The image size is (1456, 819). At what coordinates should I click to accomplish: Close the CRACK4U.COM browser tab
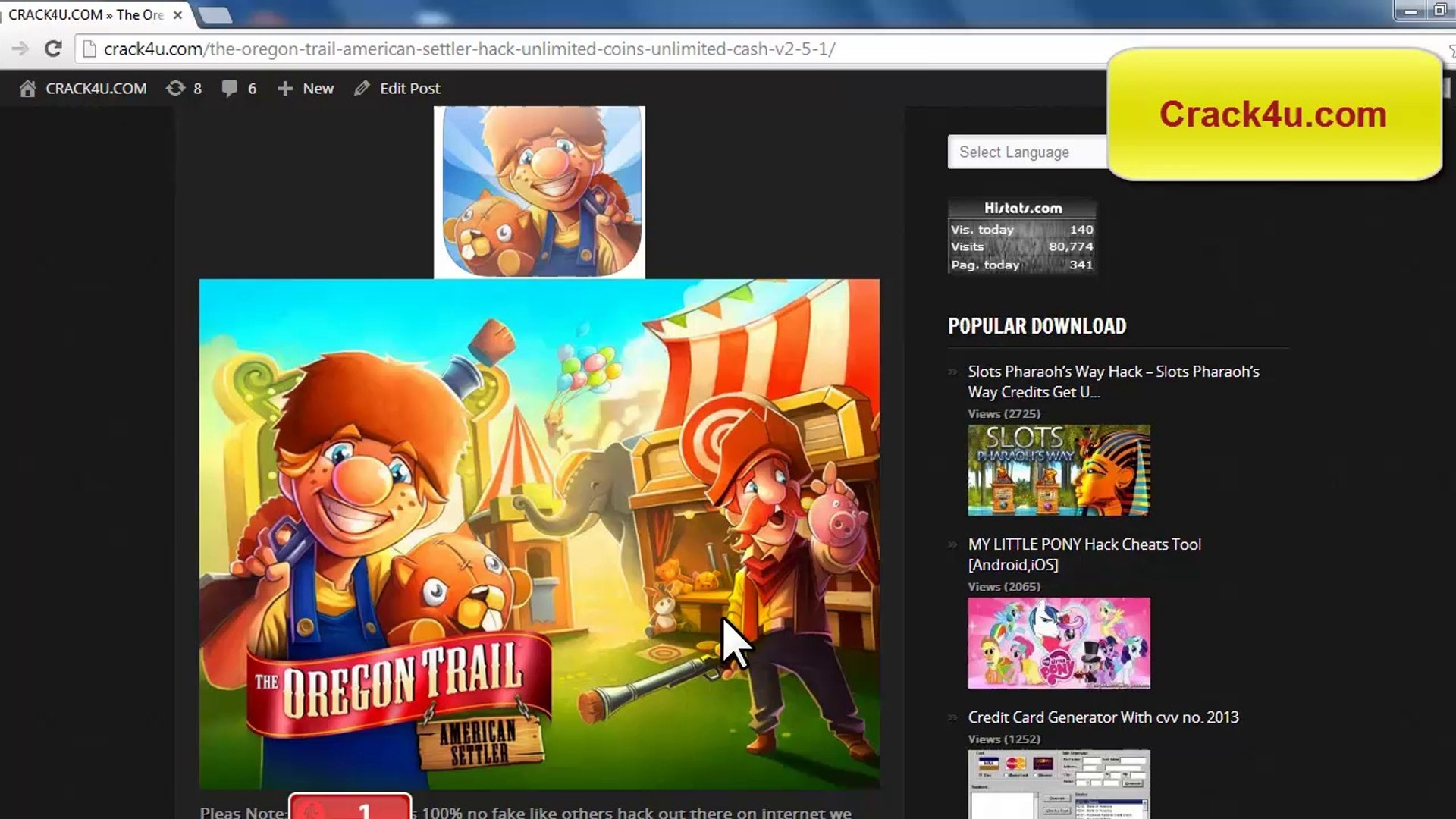click(x=177, y=14)
